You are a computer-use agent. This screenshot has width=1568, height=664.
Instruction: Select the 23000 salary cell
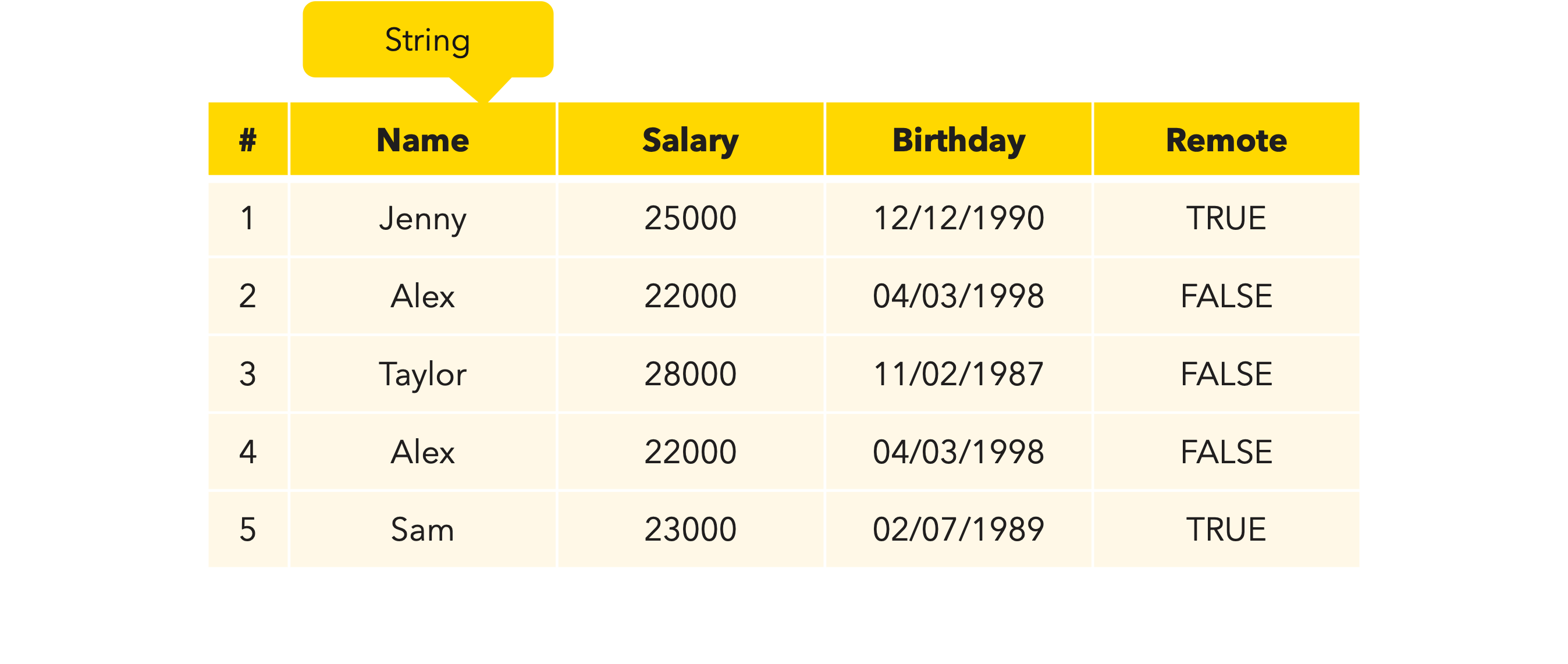(x=690, y=530)
